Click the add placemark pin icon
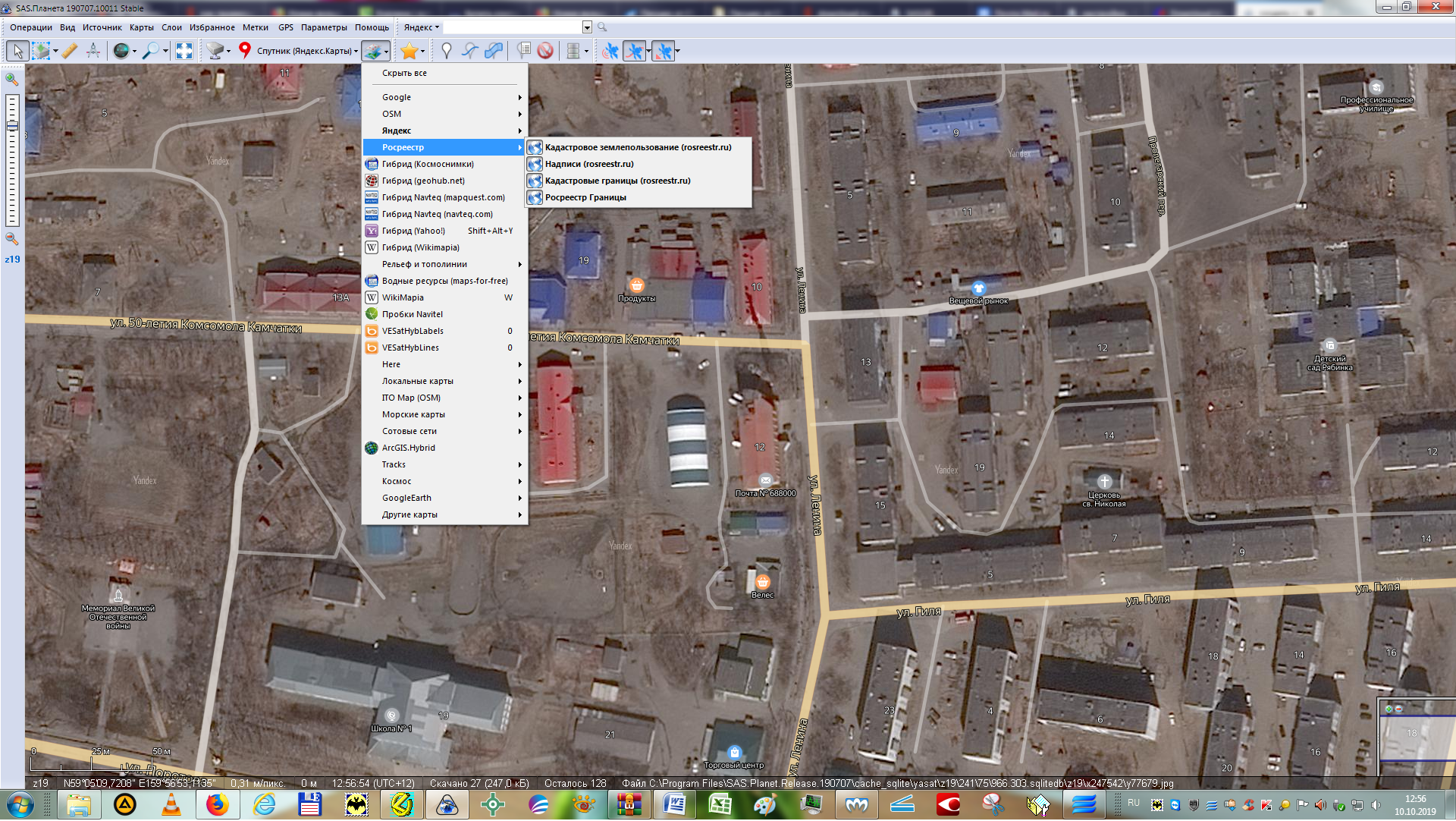This screenshot has width=1456, height=821. [x=447, y=51]
